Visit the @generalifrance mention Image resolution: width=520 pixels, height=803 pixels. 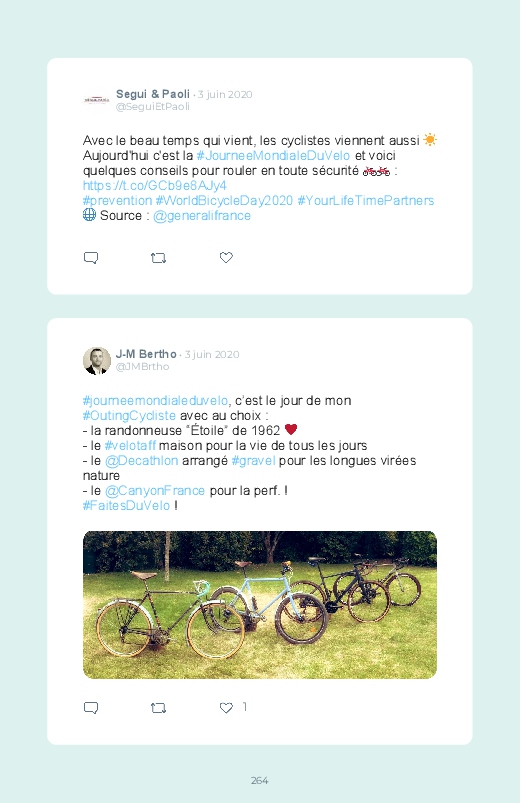pyautogui.click(x=202, y=216)
